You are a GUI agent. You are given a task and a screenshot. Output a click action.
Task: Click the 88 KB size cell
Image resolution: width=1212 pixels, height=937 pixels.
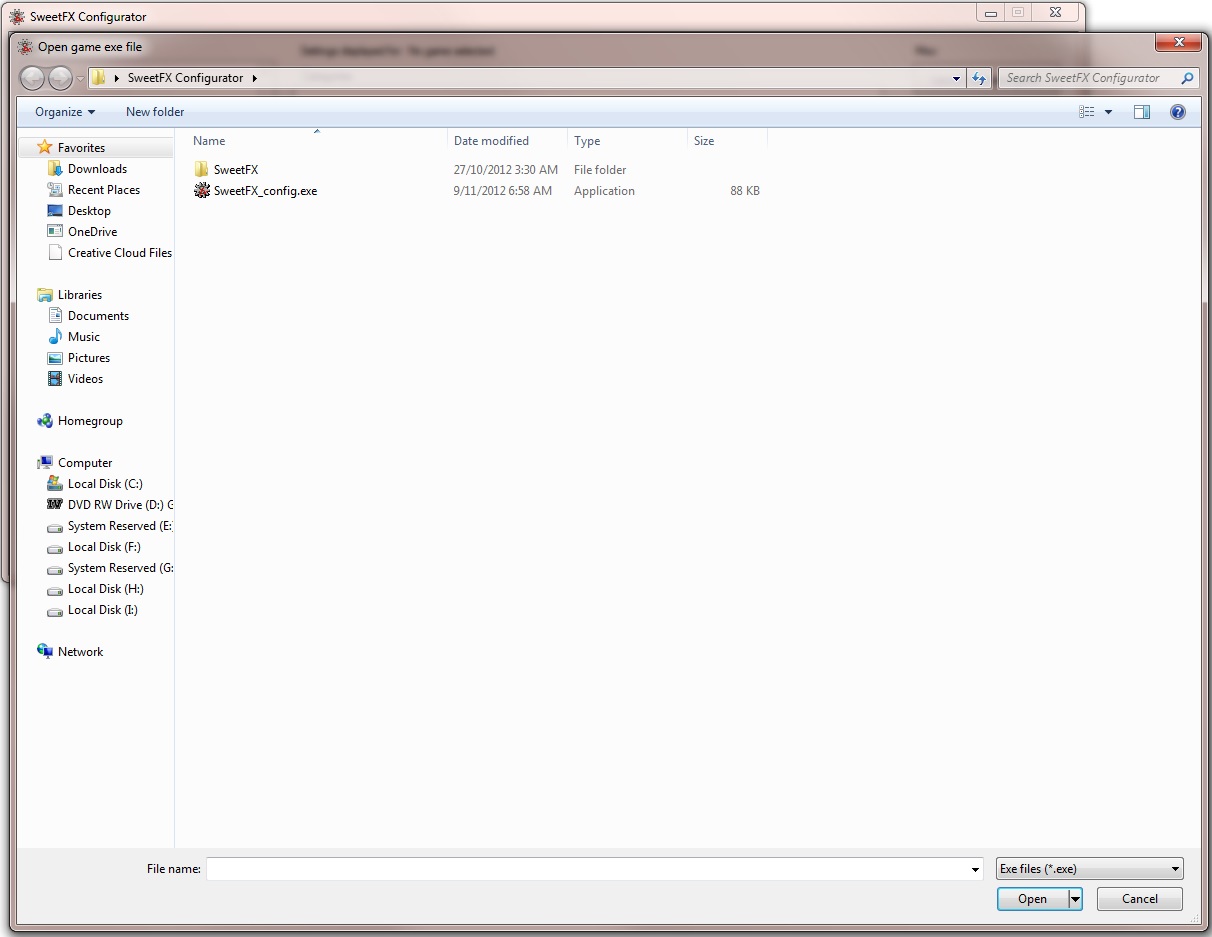coord(745,191)
